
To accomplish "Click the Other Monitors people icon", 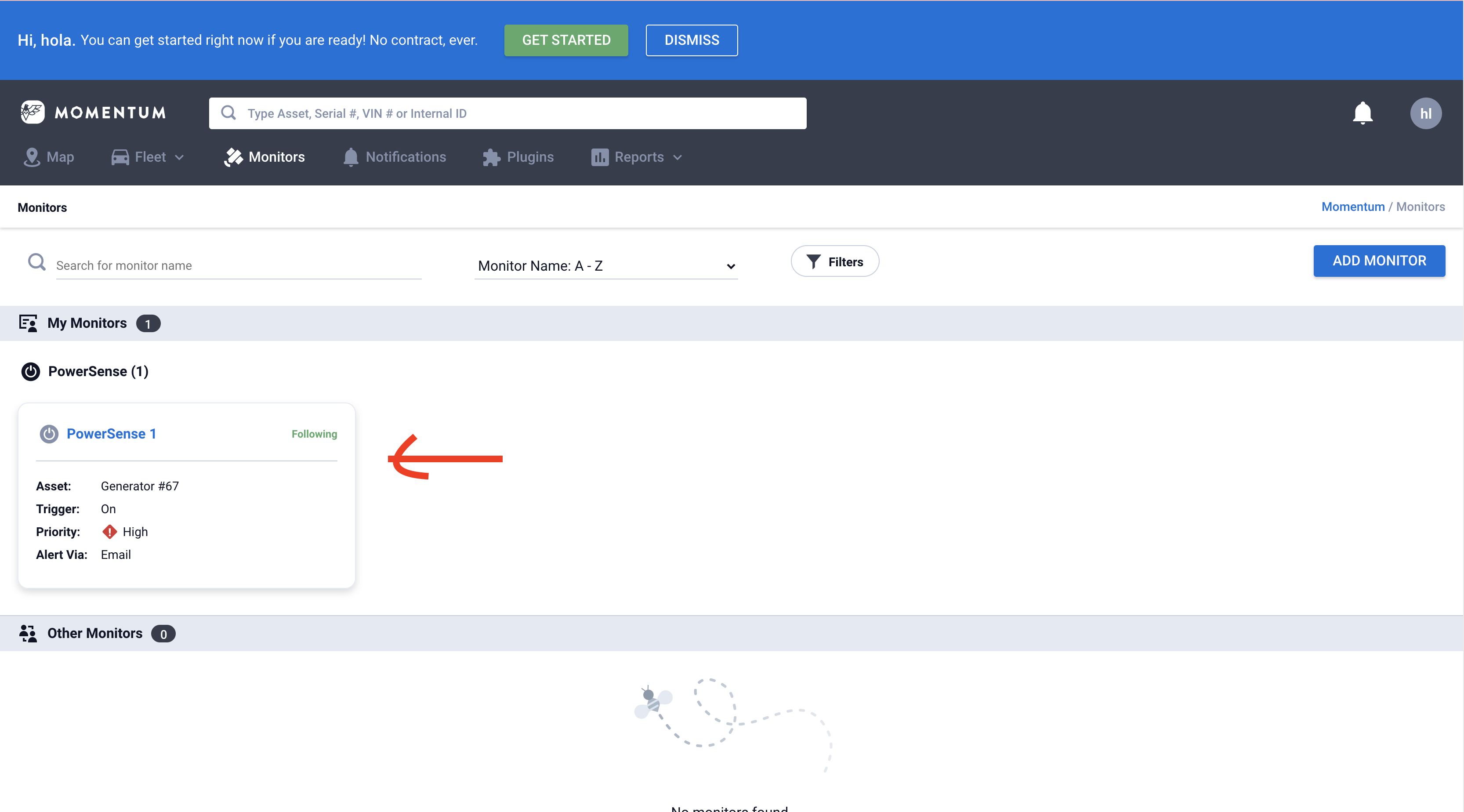I will [28, 633].
